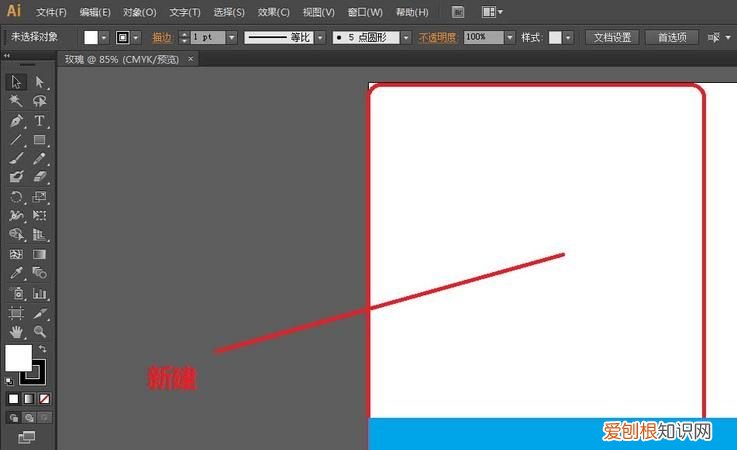Screen dimensions: 737x450
Task: Select the Scale tool
Action: tap(39, 197)
